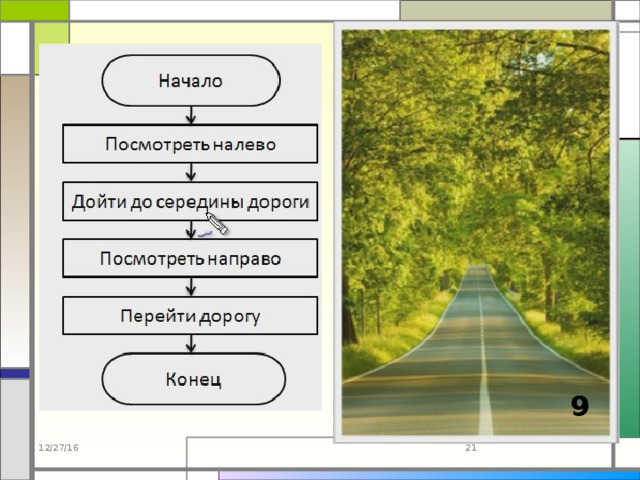Click the "Посмотреть направо" step box
Image resolution: width=640 pixels, height=480 pixels.
pyautogui.click(x=190, y=258)
